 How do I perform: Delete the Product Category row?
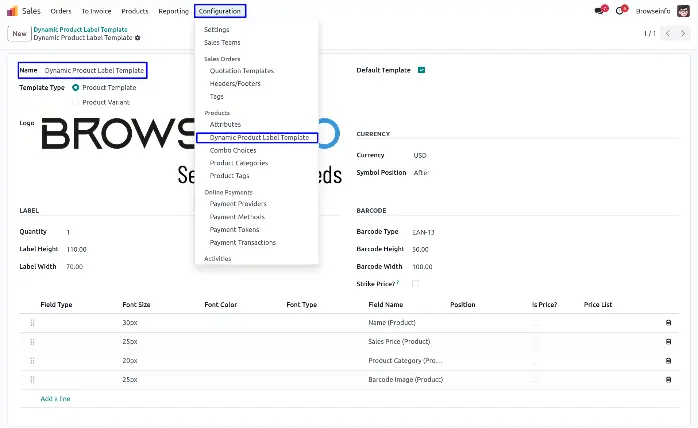(668, 361)
